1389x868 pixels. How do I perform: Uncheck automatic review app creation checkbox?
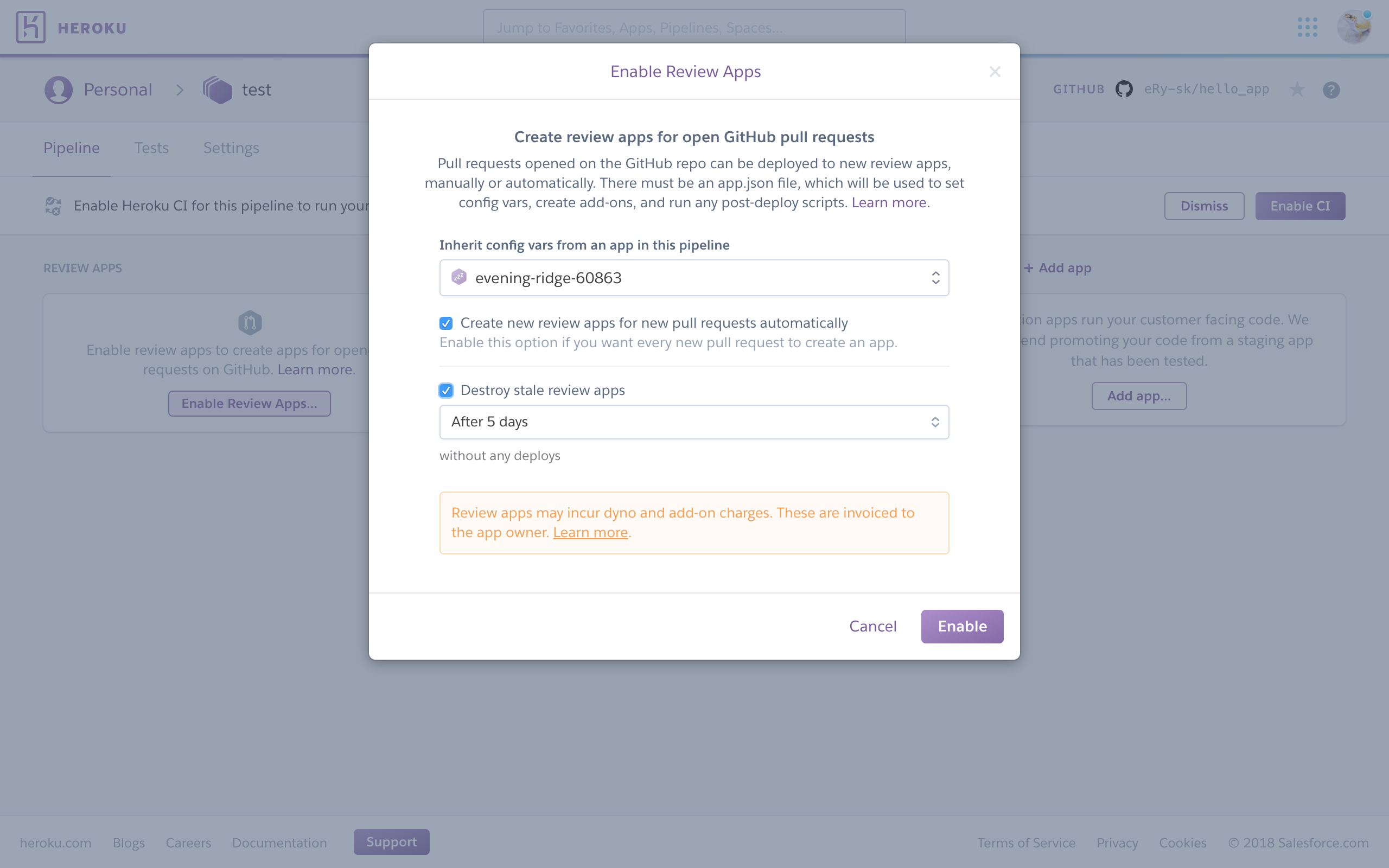446,323
